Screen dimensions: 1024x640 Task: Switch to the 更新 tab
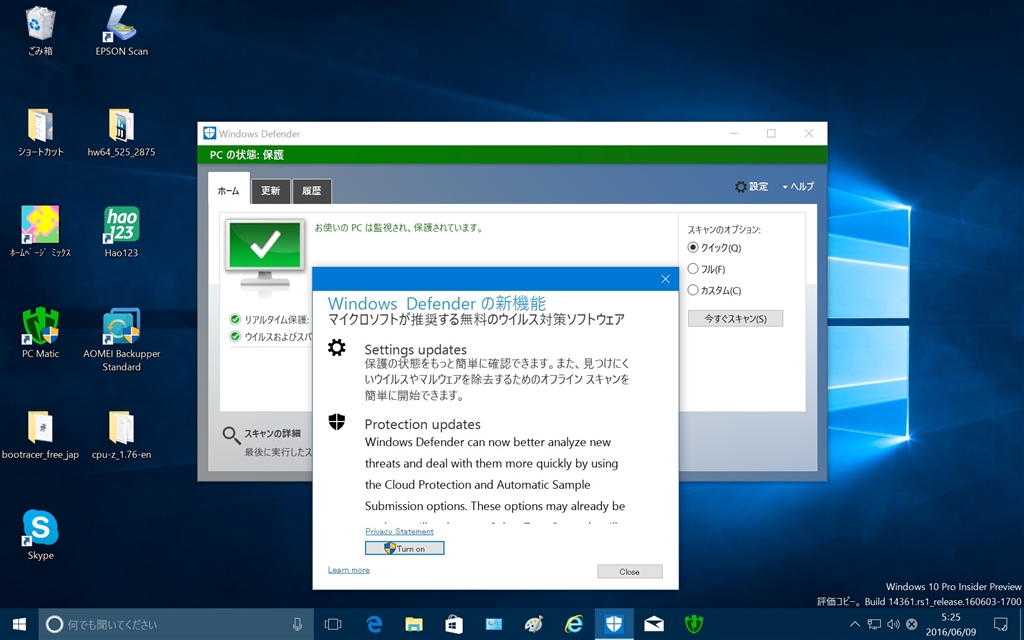pos(271,191)
